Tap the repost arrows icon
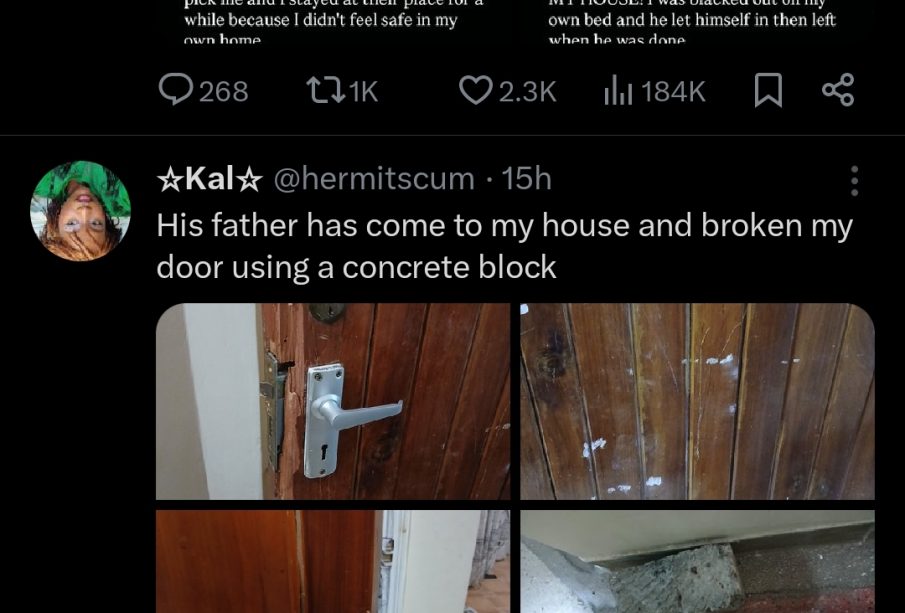This screenshot has width=905, height=613. [326, 91]
